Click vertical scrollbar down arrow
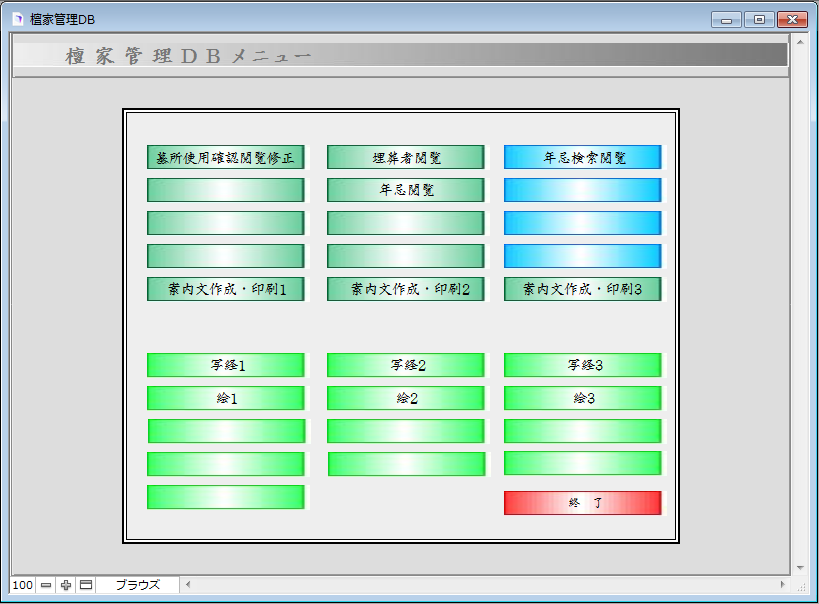 pyautogui.click(x=800, y=567)
